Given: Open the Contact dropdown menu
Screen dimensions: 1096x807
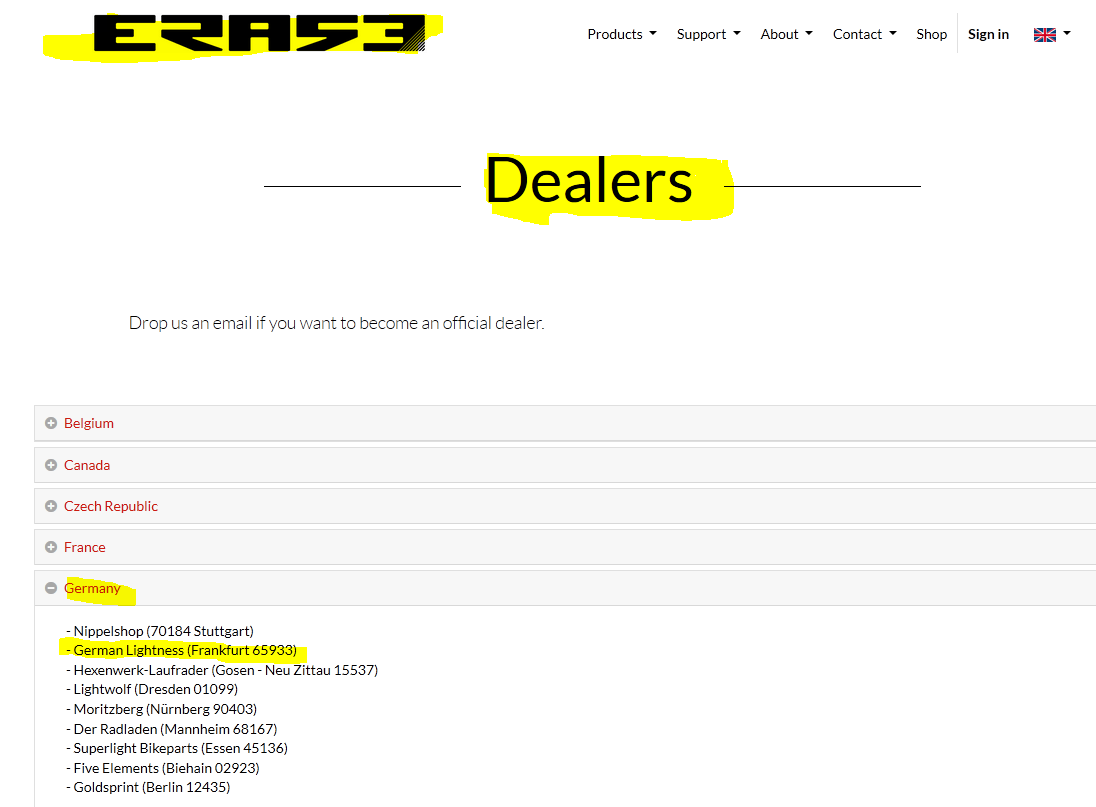Looking at the screenshot, I should click(x=864, y=34).
